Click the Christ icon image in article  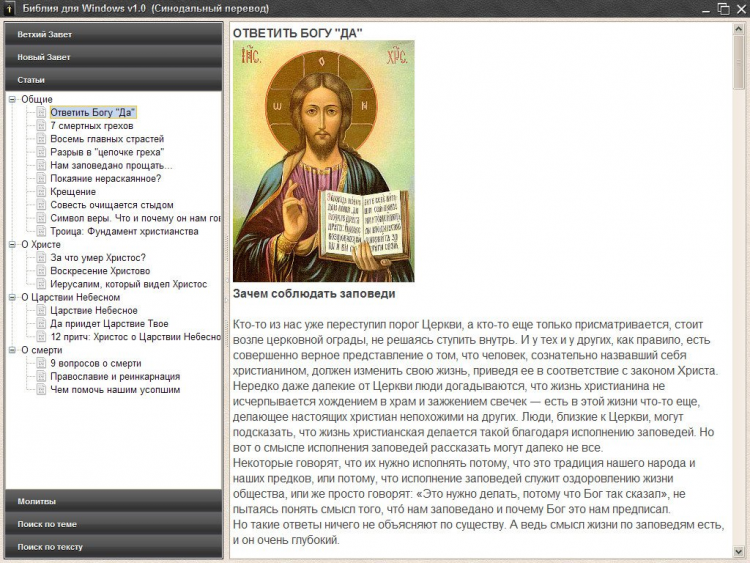pos(324,161)
